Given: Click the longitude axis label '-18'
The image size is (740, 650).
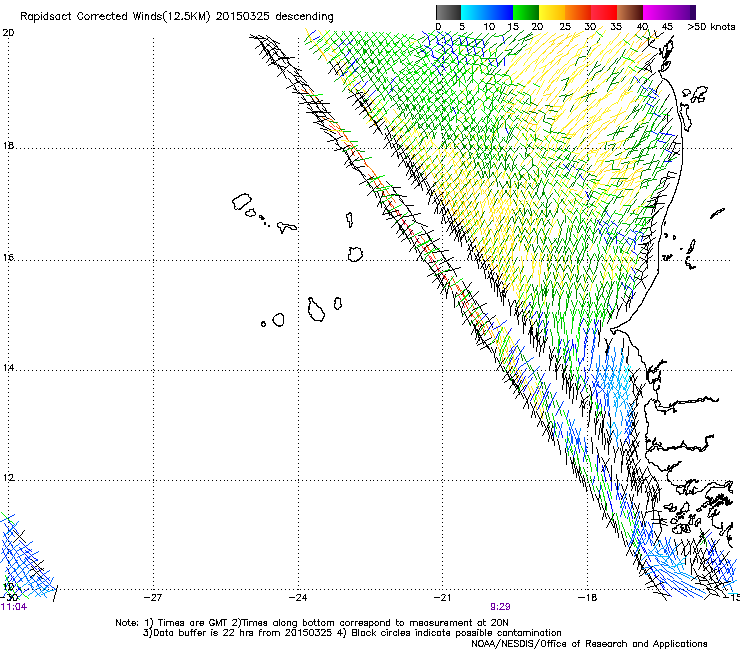Looking at the screenshot, I should coord(588,598).
